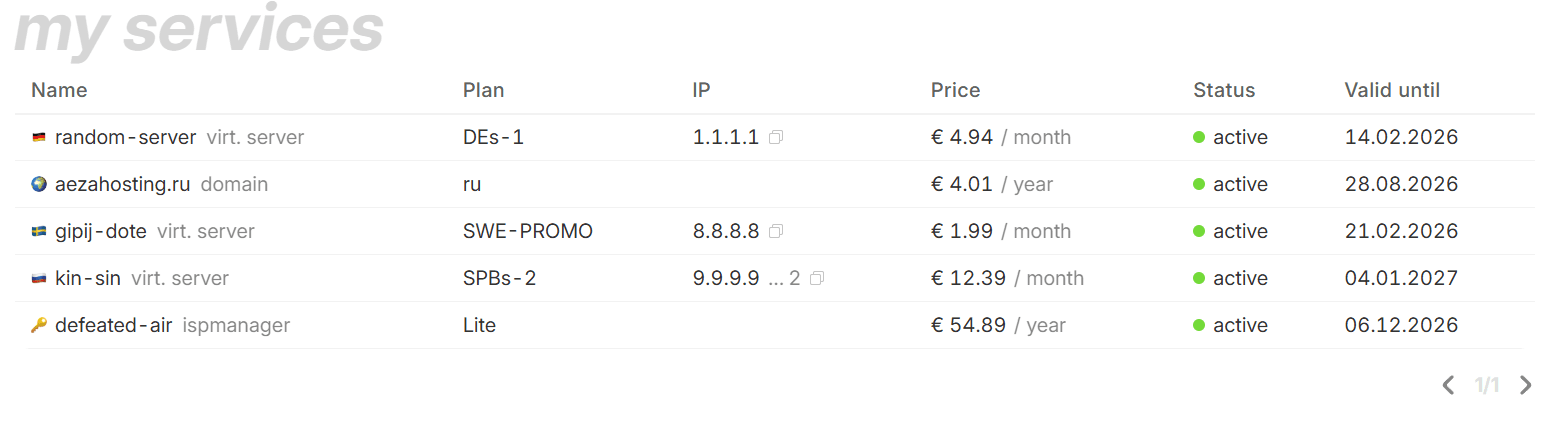Click the German flag icon beside random-server

click(x=39, y=138)
